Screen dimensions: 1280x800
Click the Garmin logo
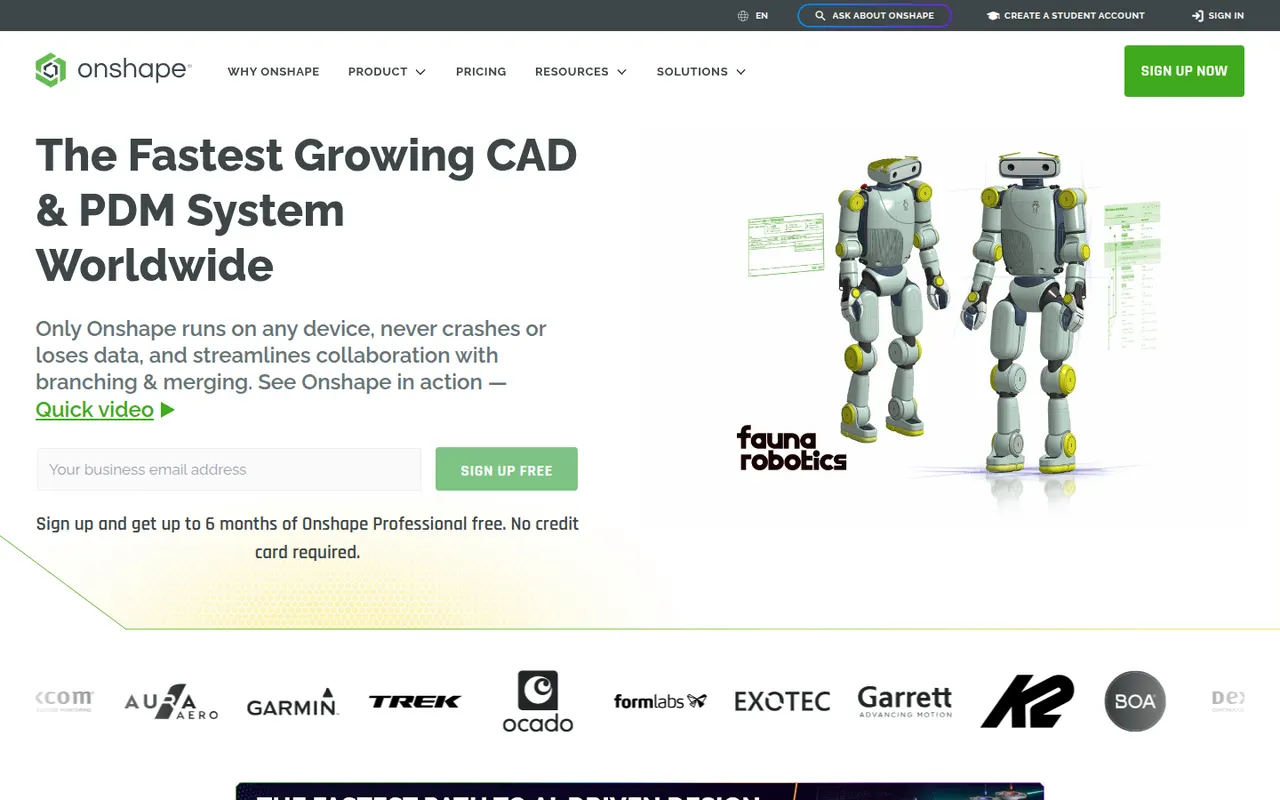tap(292, 702)
